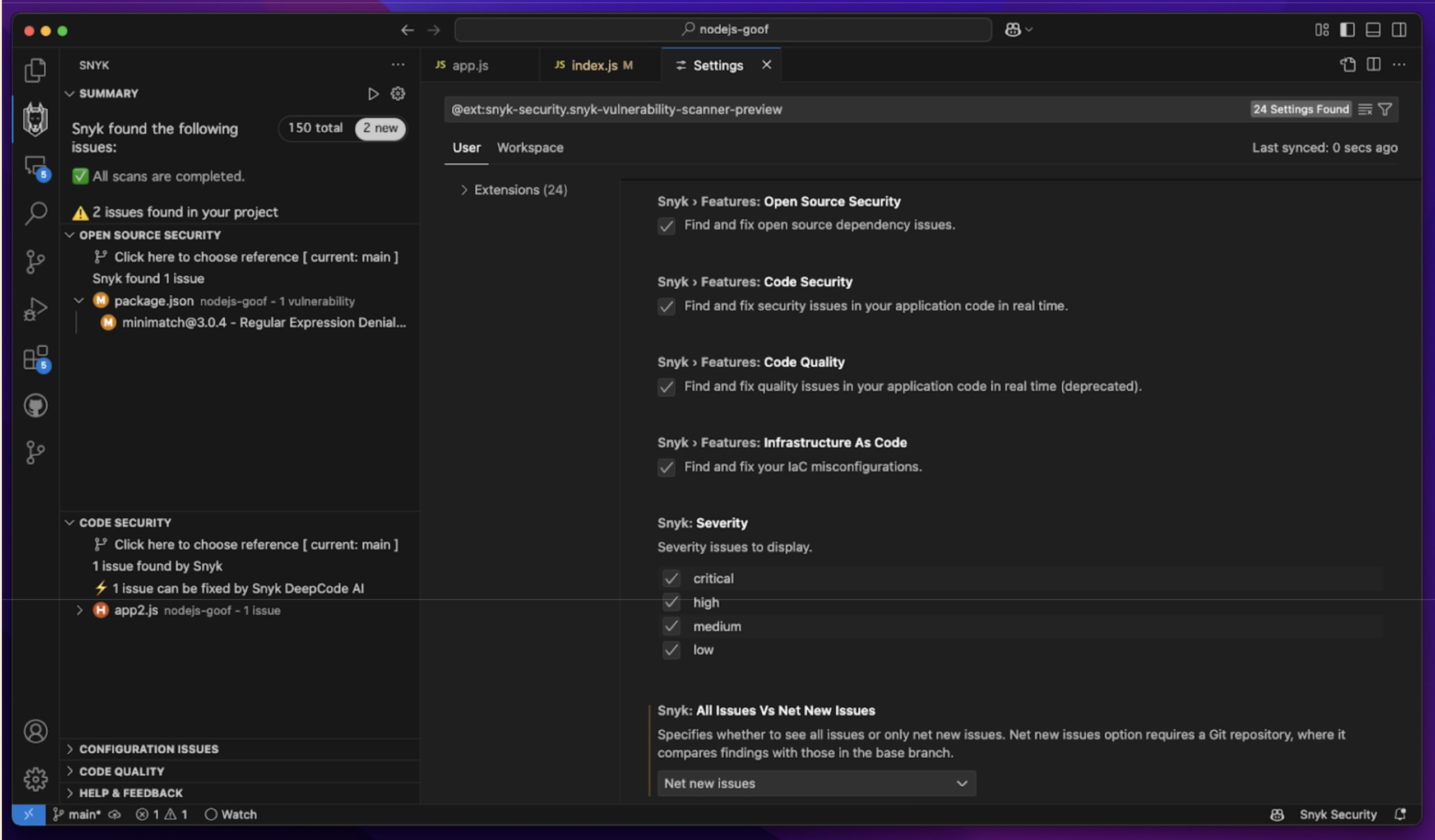Open remote window button in status bar
Viewport: 1435px width, 840px height.
click(29, 814)
